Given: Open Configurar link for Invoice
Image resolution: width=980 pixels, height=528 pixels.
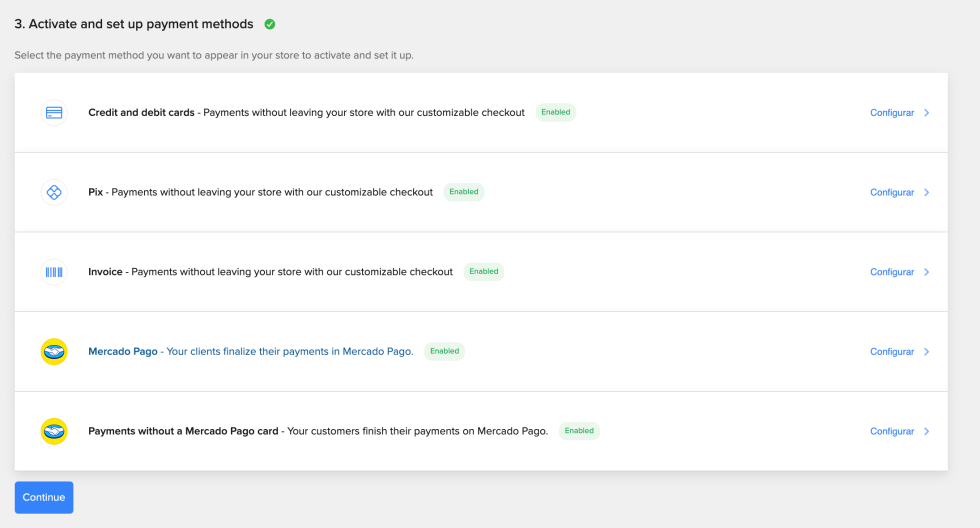Looking at the screenshot, I should [891, 272].
